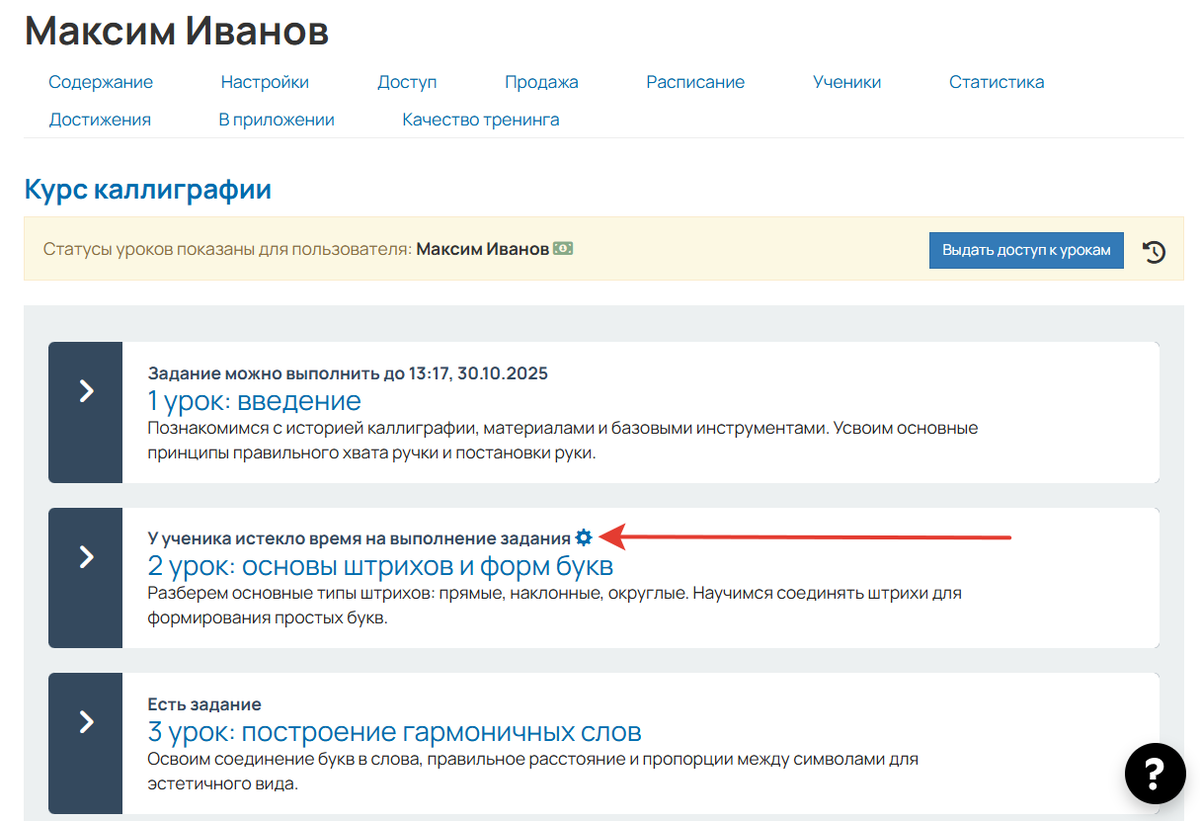Screen dimensions: 1200x821
Task: Select the Доступ tab
Action: click(407, 82)
